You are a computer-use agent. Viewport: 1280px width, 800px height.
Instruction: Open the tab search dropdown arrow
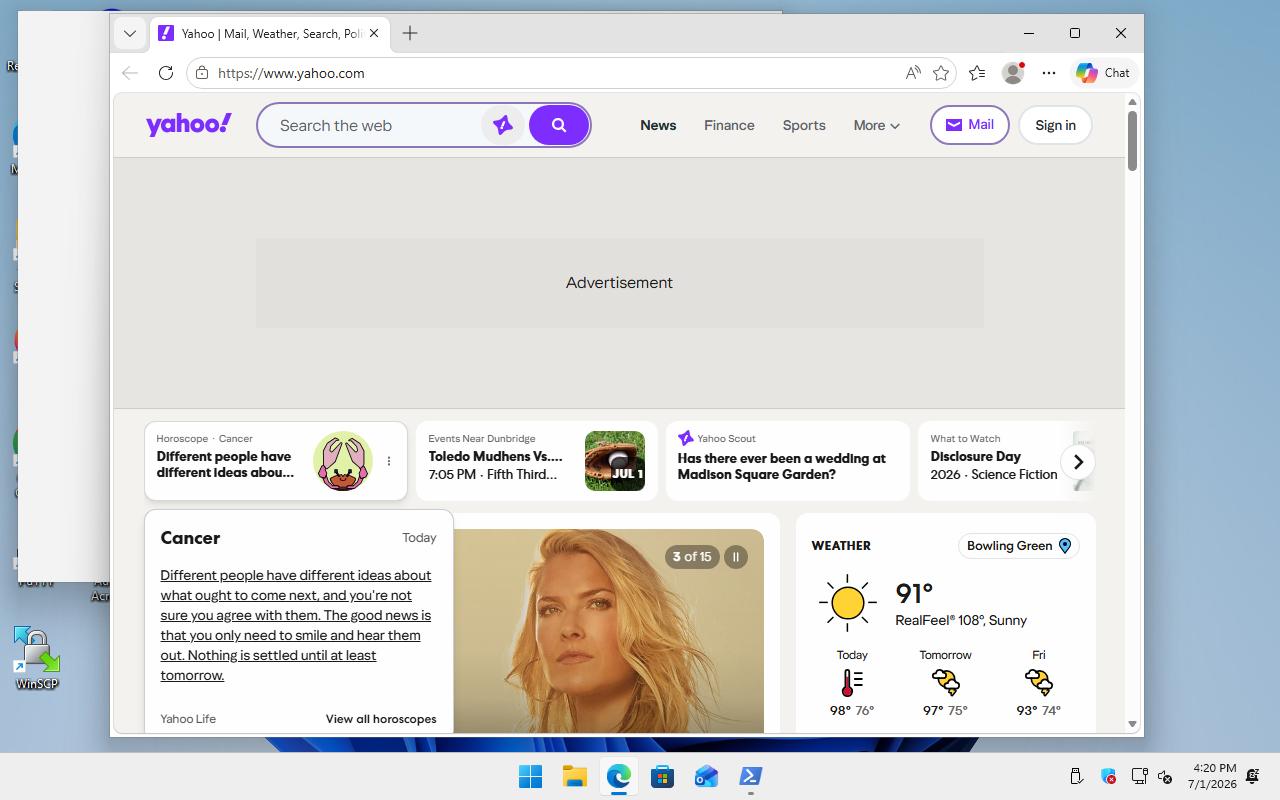[x=130, y=33]
